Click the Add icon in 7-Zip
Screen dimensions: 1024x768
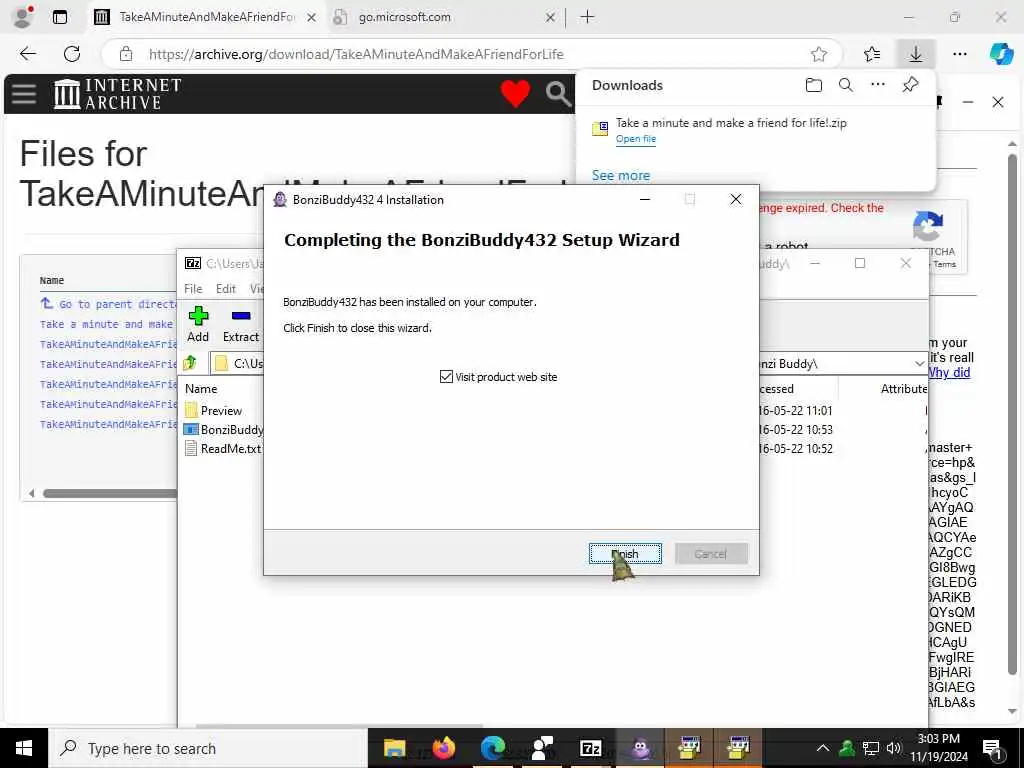(x=198, y=324)
